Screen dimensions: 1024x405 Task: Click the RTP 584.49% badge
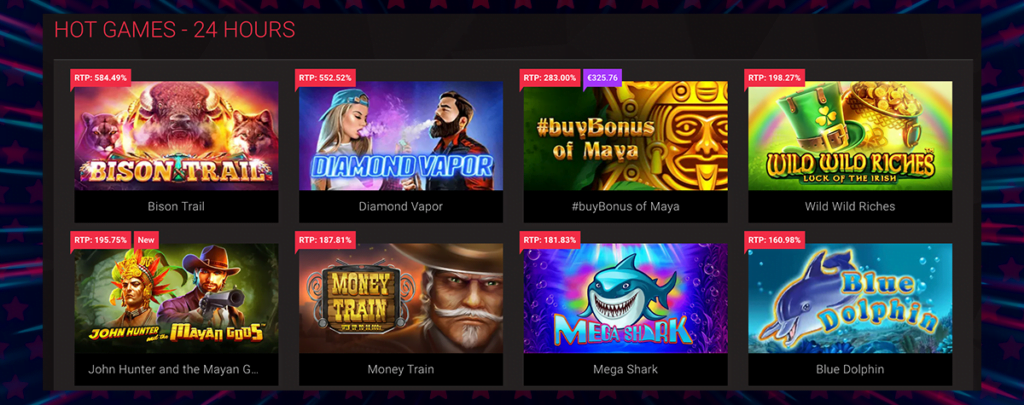101,78
